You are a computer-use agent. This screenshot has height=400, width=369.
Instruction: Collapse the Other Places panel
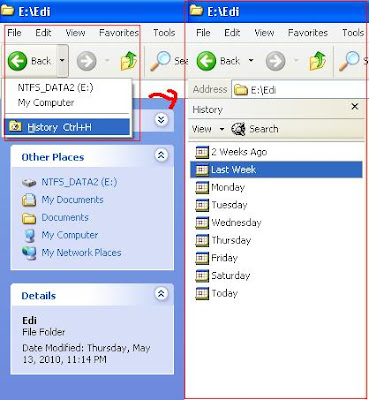click(161, 155)
